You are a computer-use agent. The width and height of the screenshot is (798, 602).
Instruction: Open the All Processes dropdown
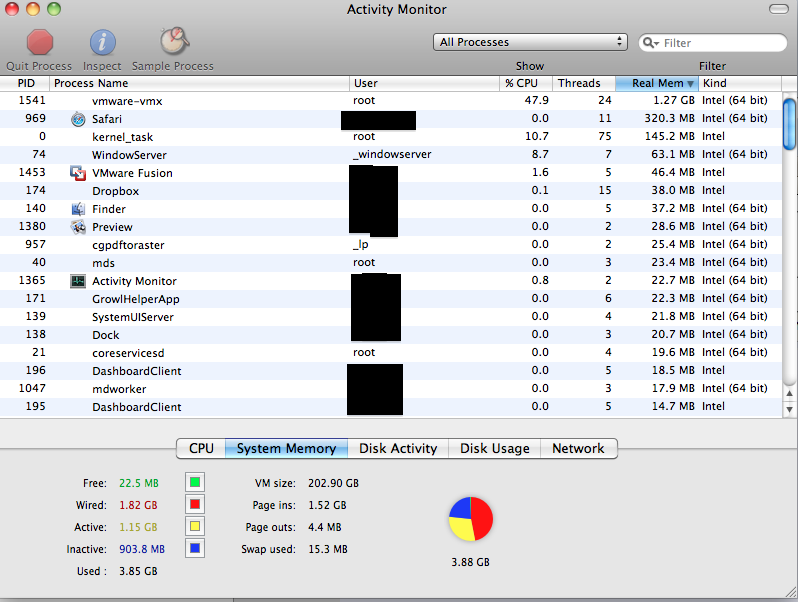[530, 42]
